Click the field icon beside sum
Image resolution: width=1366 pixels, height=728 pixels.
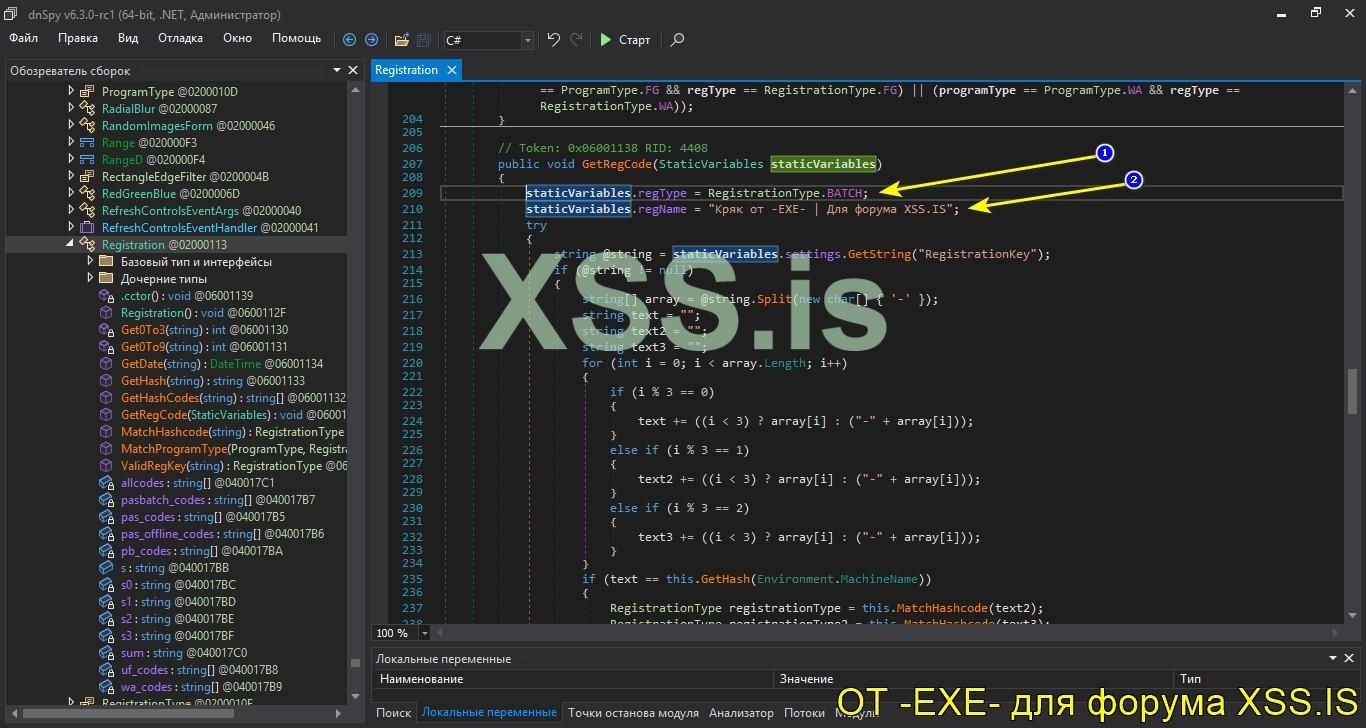(x=106, y=653)
